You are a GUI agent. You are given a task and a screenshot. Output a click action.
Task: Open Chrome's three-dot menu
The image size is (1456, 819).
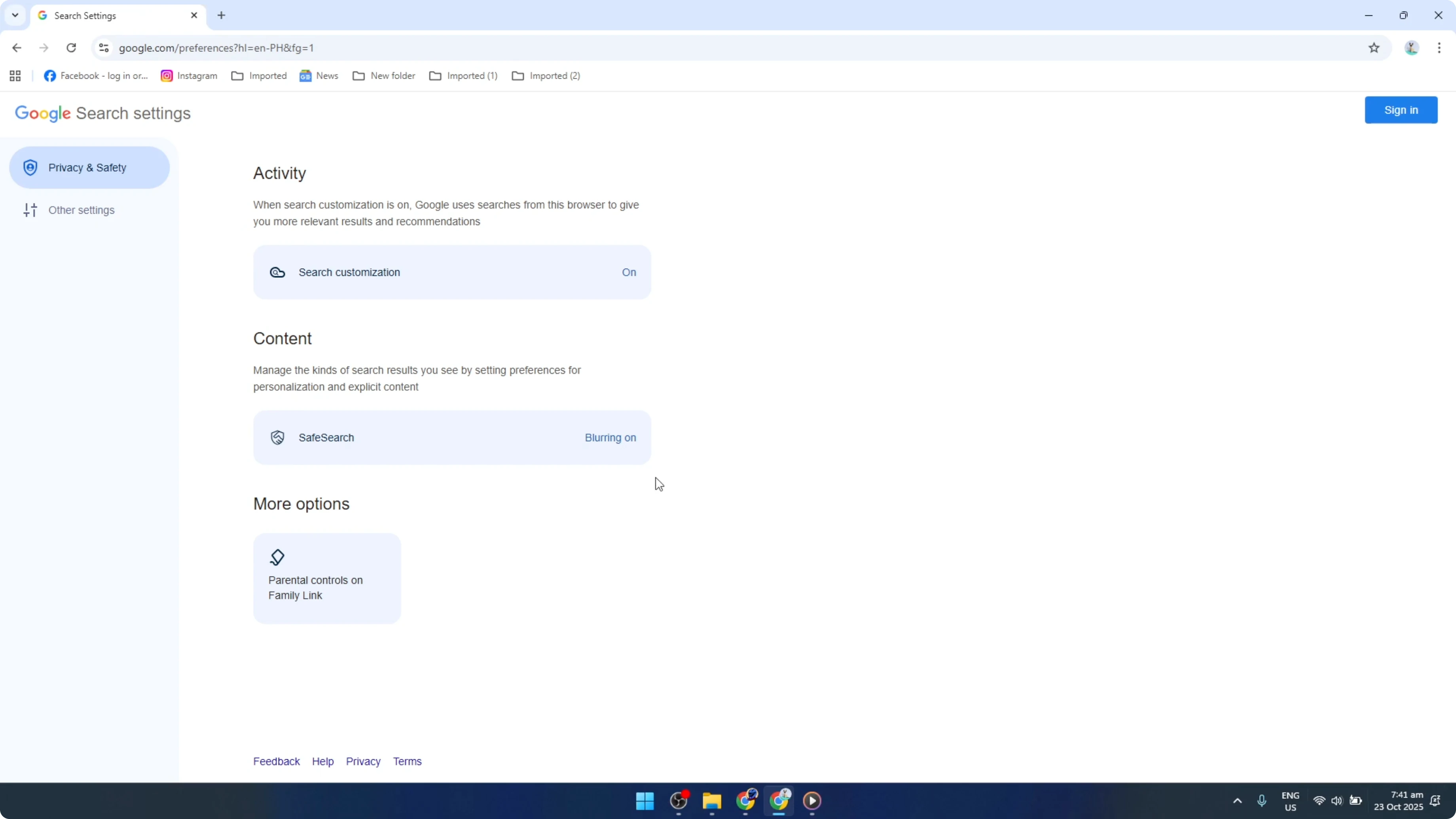[1440, 48]
